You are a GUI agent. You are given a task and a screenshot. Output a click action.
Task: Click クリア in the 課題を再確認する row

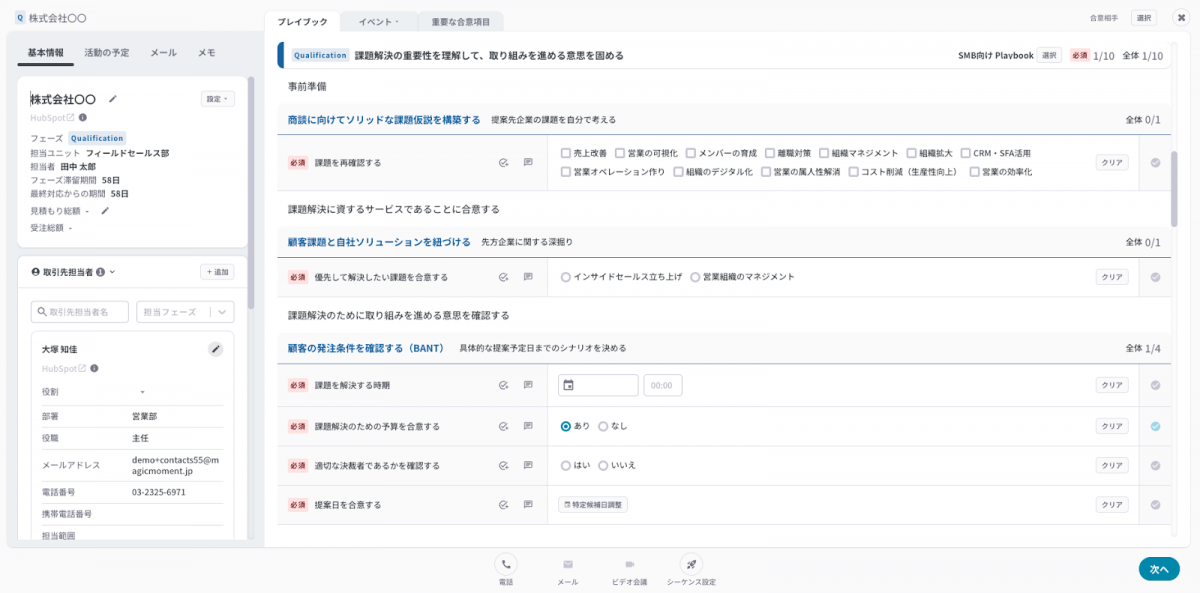pos(1112,162)
